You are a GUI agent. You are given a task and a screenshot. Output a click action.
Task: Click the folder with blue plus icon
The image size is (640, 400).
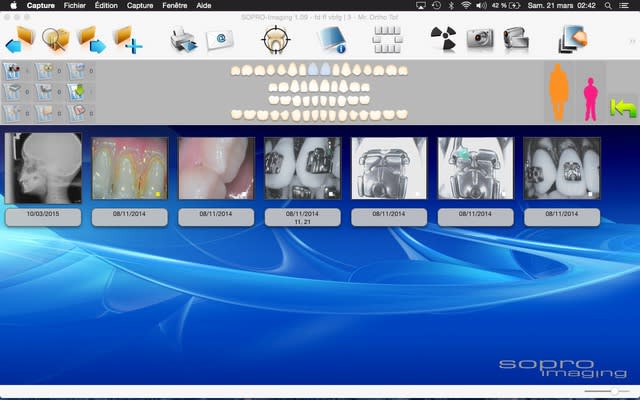(x=128, y=39)
